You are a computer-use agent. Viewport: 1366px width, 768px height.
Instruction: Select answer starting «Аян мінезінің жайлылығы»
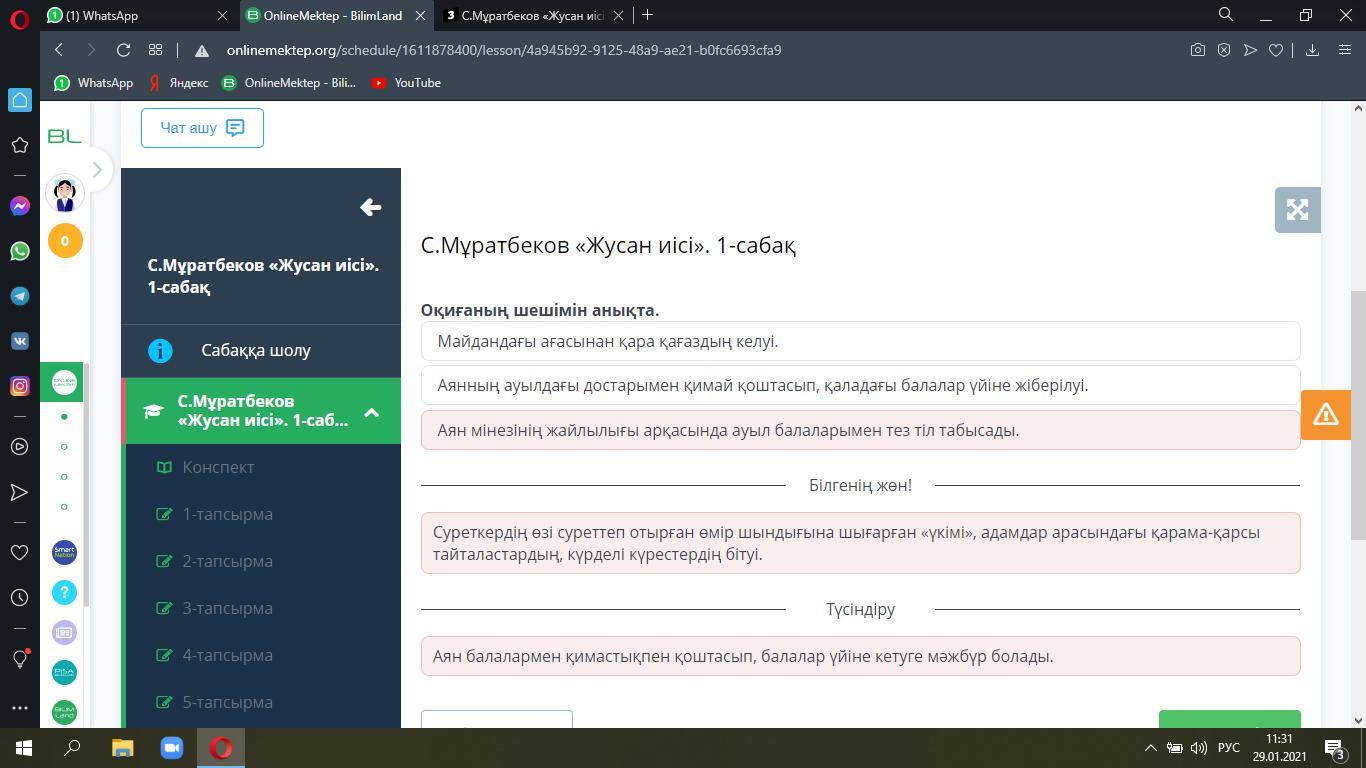(861, 430)
